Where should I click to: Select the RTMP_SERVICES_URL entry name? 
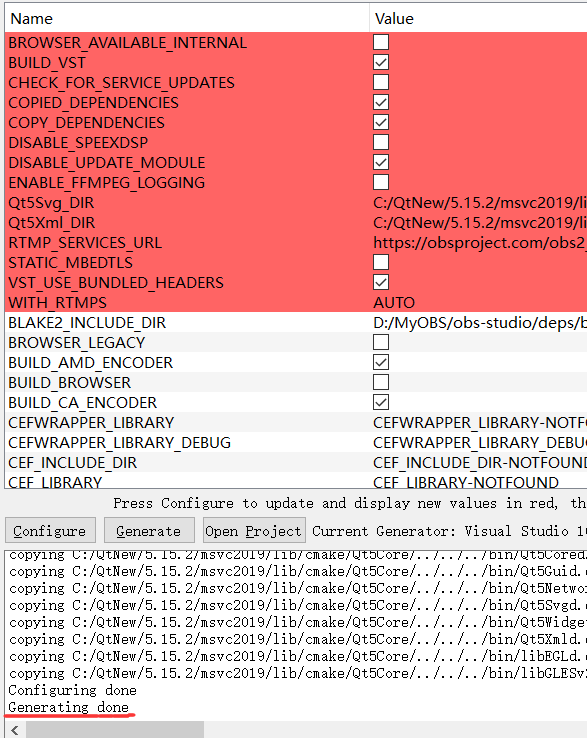pyautogui.click(x=85, y=243)
